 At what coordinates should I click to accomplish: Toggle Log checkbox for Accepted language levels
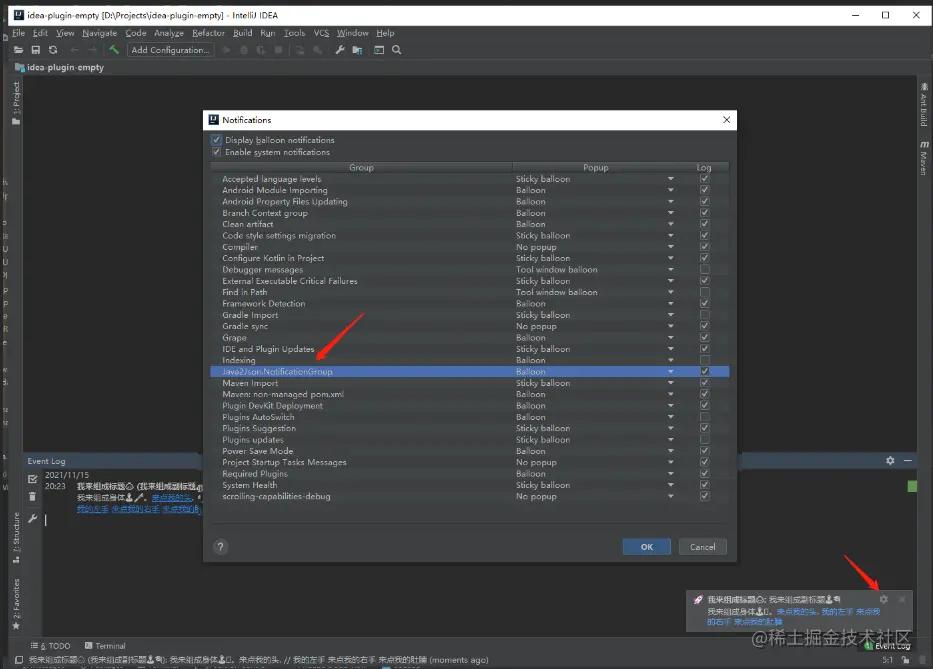tap(705, 179)
